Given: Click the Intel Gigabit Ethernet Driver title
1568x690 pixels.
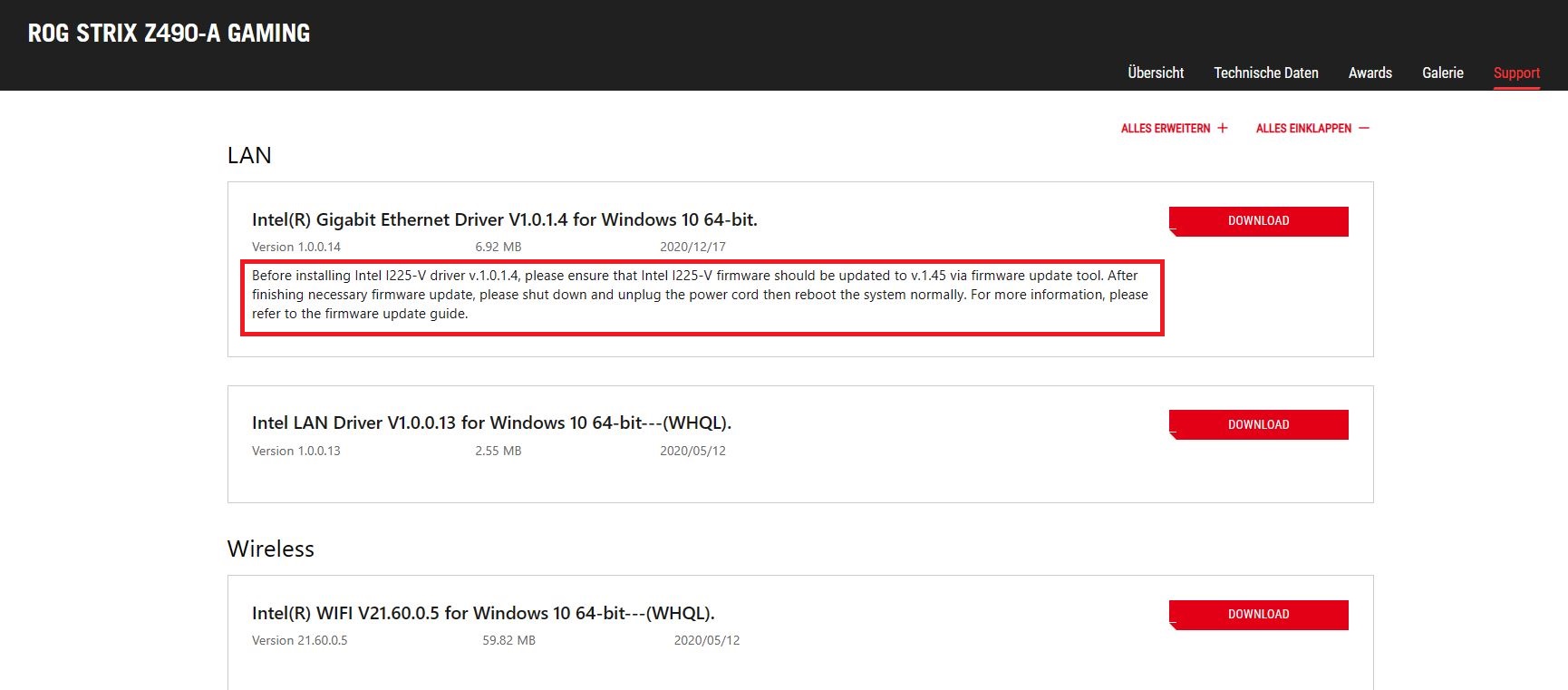Looking at the screenshot, I should click(505, 219).
